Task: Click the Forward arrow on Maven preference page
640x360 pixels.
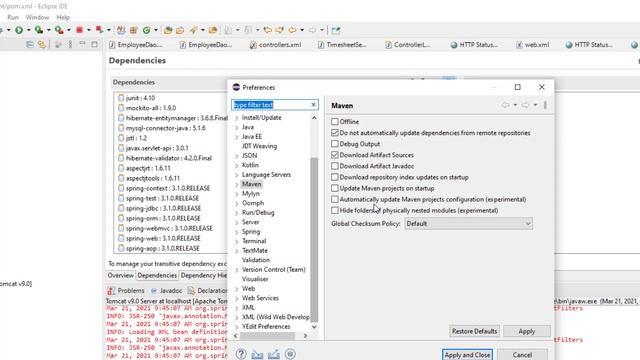Action: (x=525, y=105)
